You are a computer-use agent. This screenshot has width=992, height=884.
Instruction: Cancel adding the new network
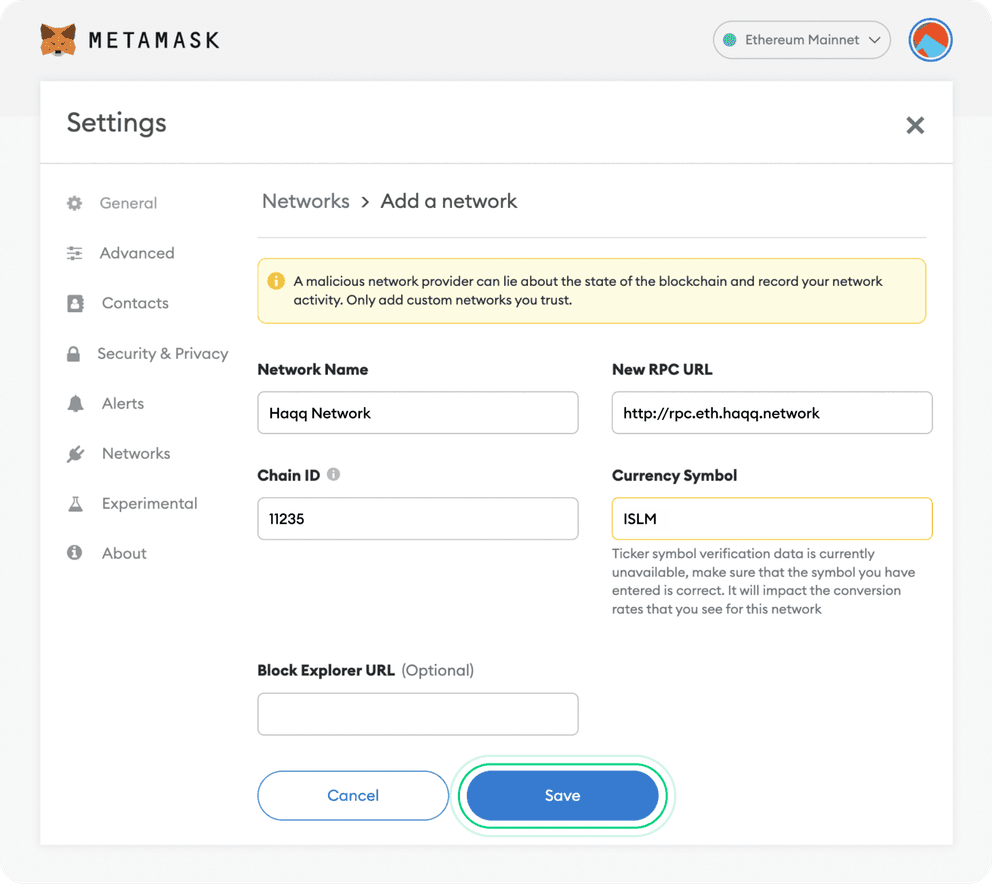click(x=352, y=795)
